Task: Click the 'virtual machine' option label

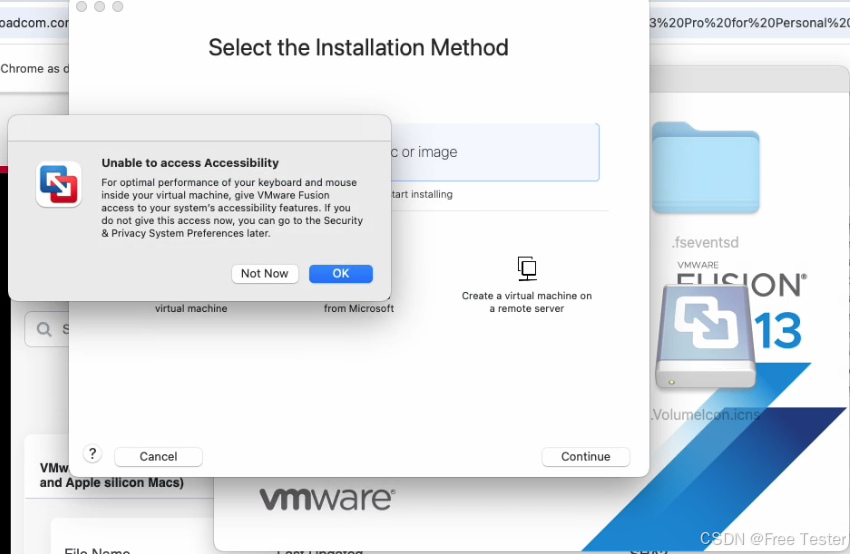Action: tap(191, 308)
